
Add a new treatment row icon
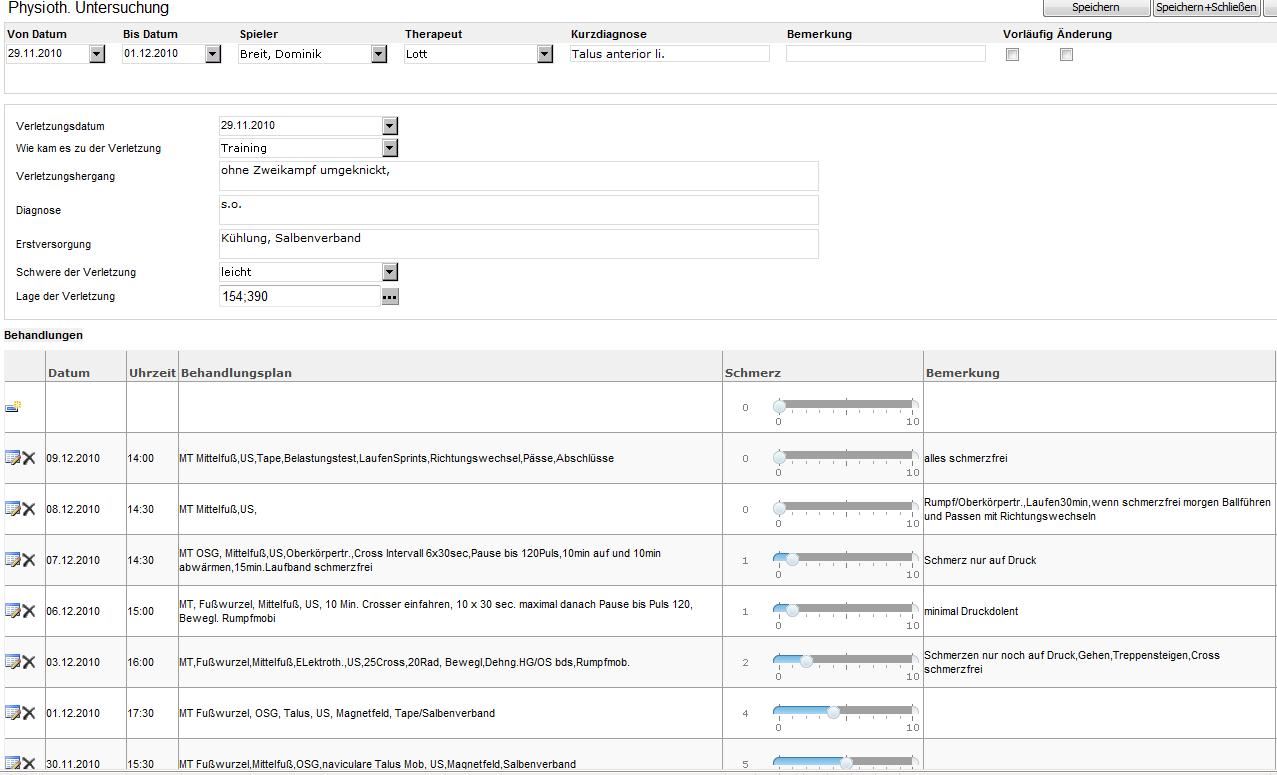tap(13, 407)
